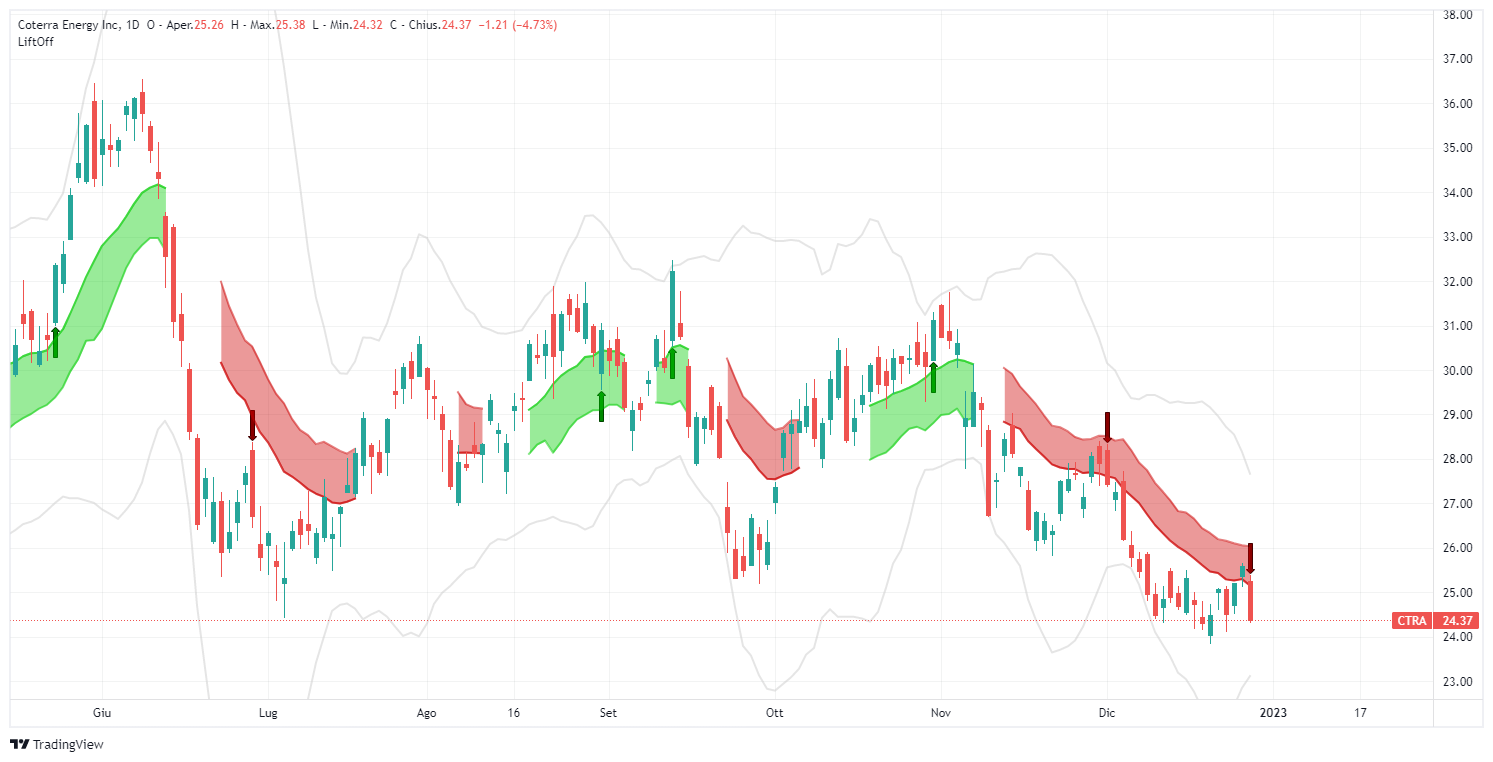Click the 36.00 price axis label

[1457, 104]
